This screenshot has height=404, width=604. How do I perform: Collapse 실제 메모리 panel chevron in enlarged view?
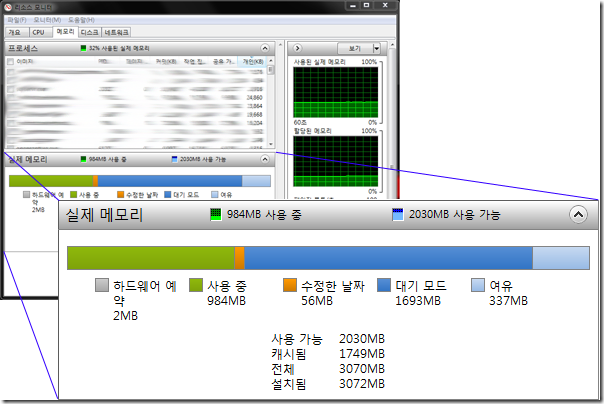click(577, 213)
